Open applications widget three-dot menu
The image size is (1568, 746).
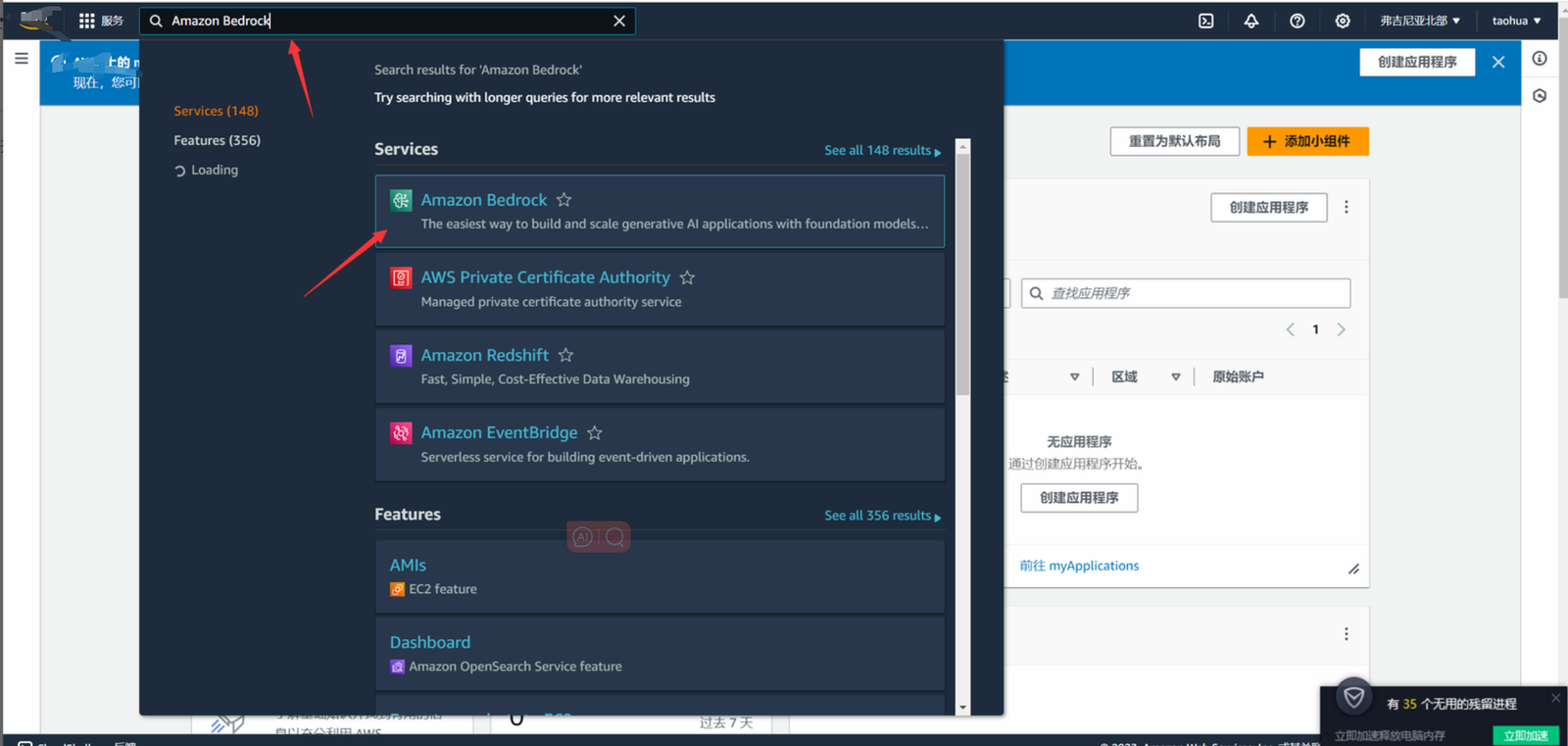[x=1347, y=207]
